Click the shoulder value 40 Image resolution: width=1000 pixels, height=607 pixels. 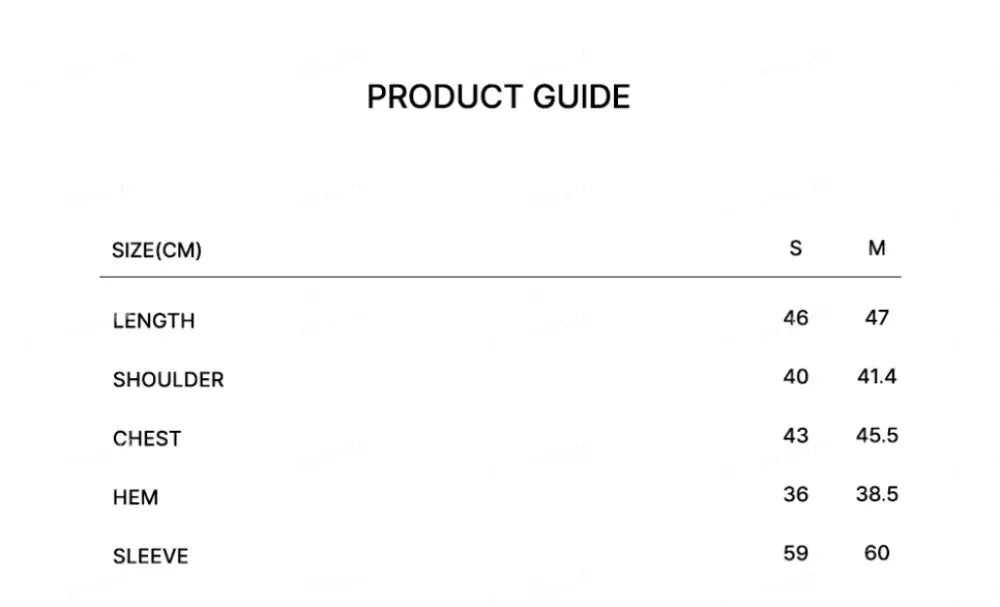(x=796, y=377)
